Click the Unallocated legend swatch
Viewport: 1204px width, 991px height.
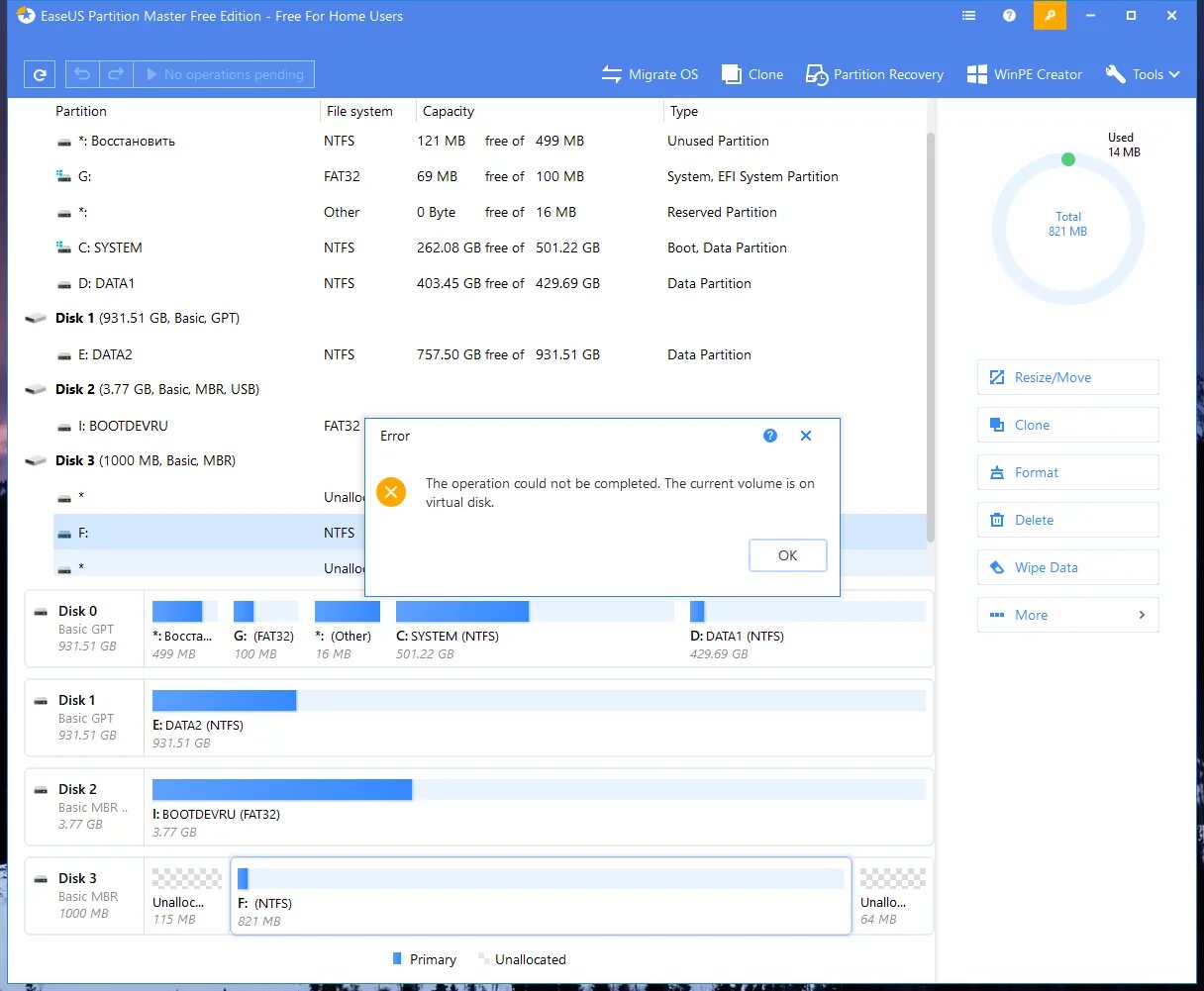[484, 958]
